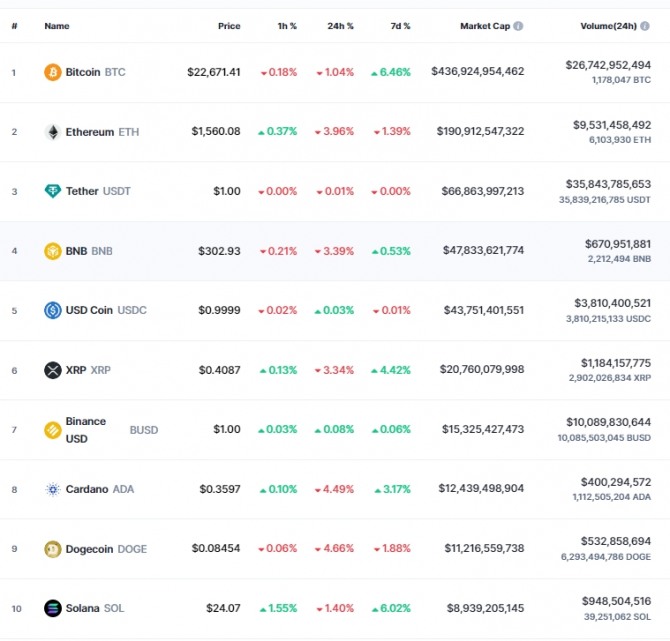The width and height of the screenshot is (670, 641).
Task: Click the Binance USD logo icon
Action: (53, 430)
